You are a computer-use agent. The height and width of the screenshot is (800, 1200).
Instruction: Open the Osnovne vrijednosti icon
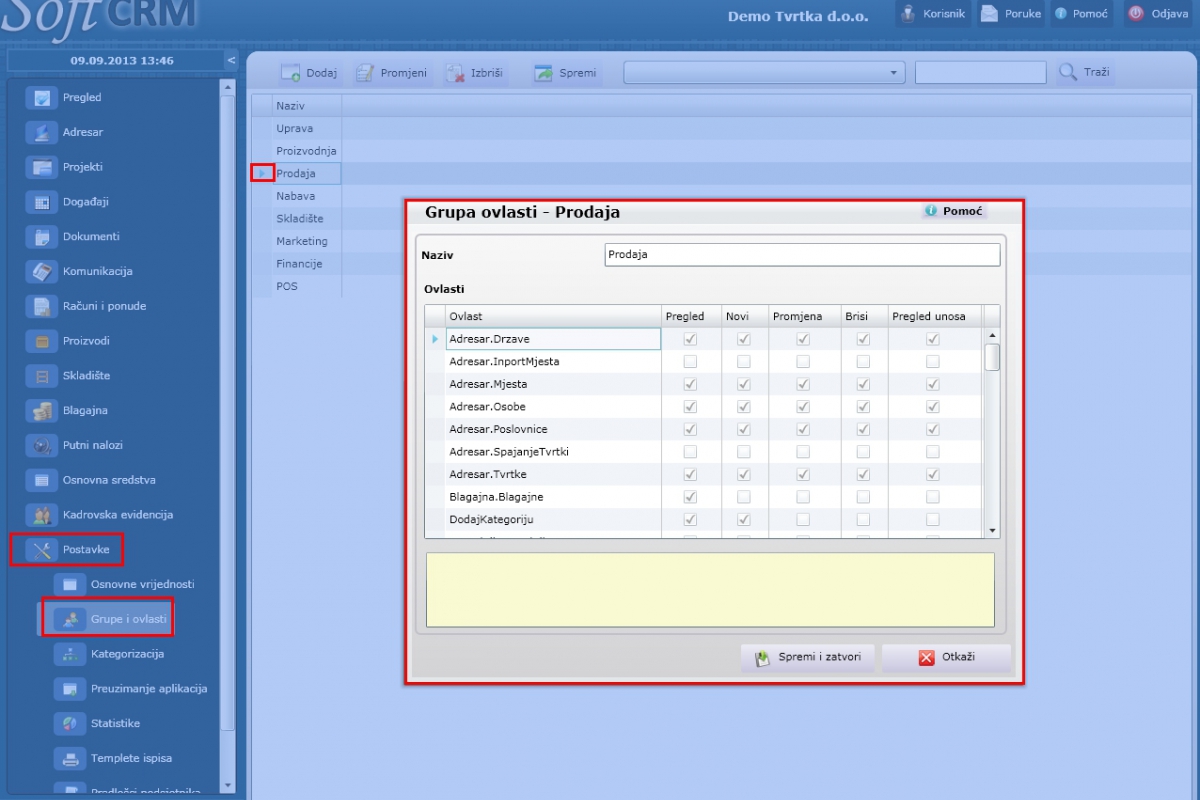click(69, 584)
